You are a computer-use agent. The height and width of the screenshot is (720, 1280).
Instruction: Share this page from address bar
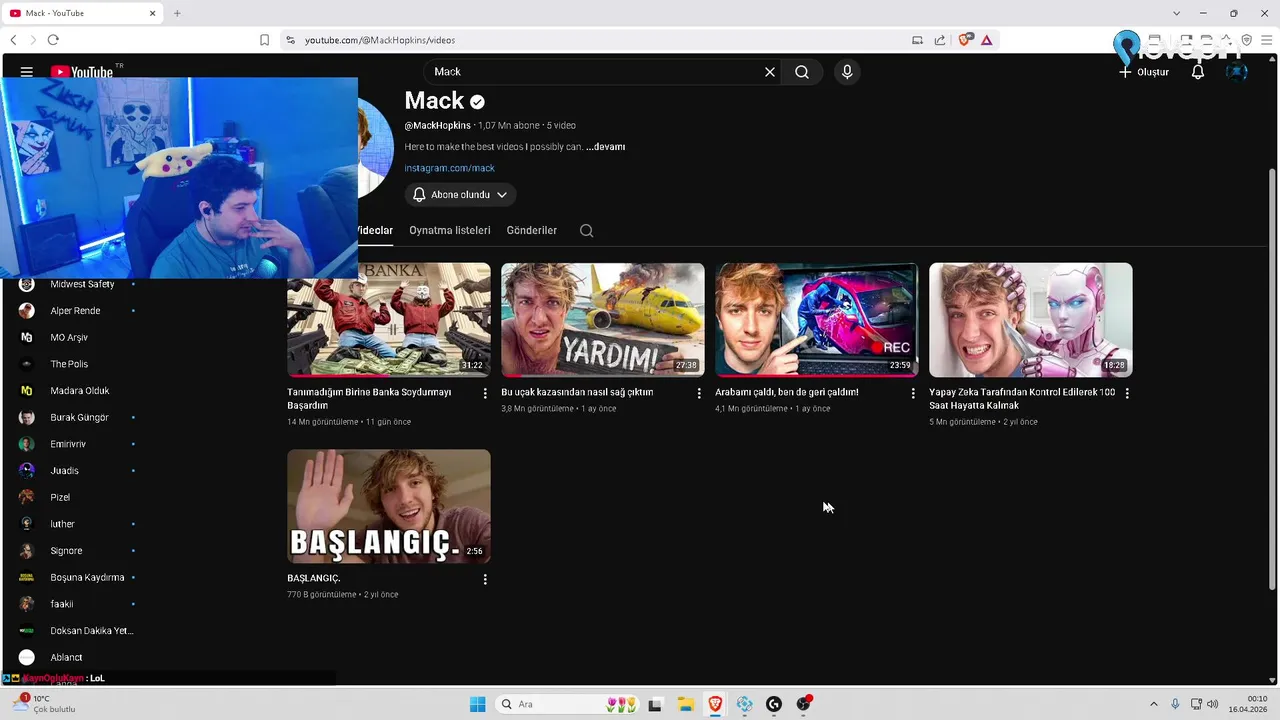tap(940, 40)
